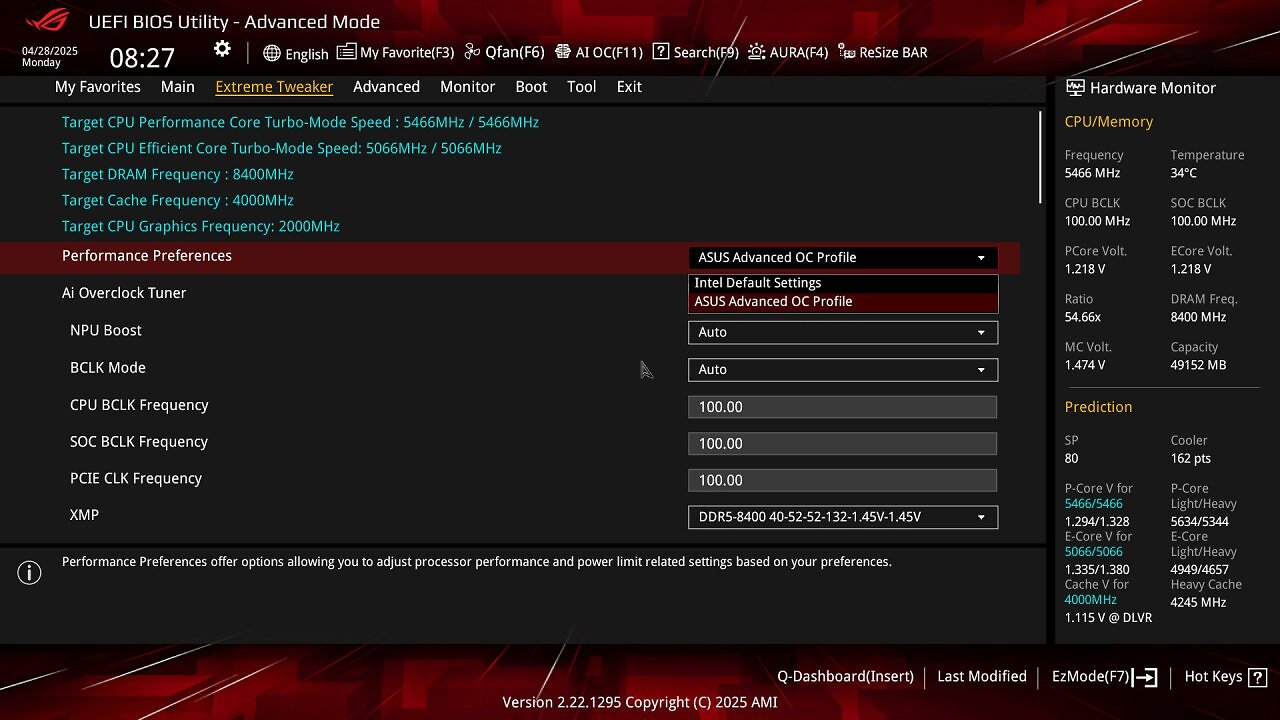
Task: Choose Intel Default Settings option
Action: click(843, 283)
